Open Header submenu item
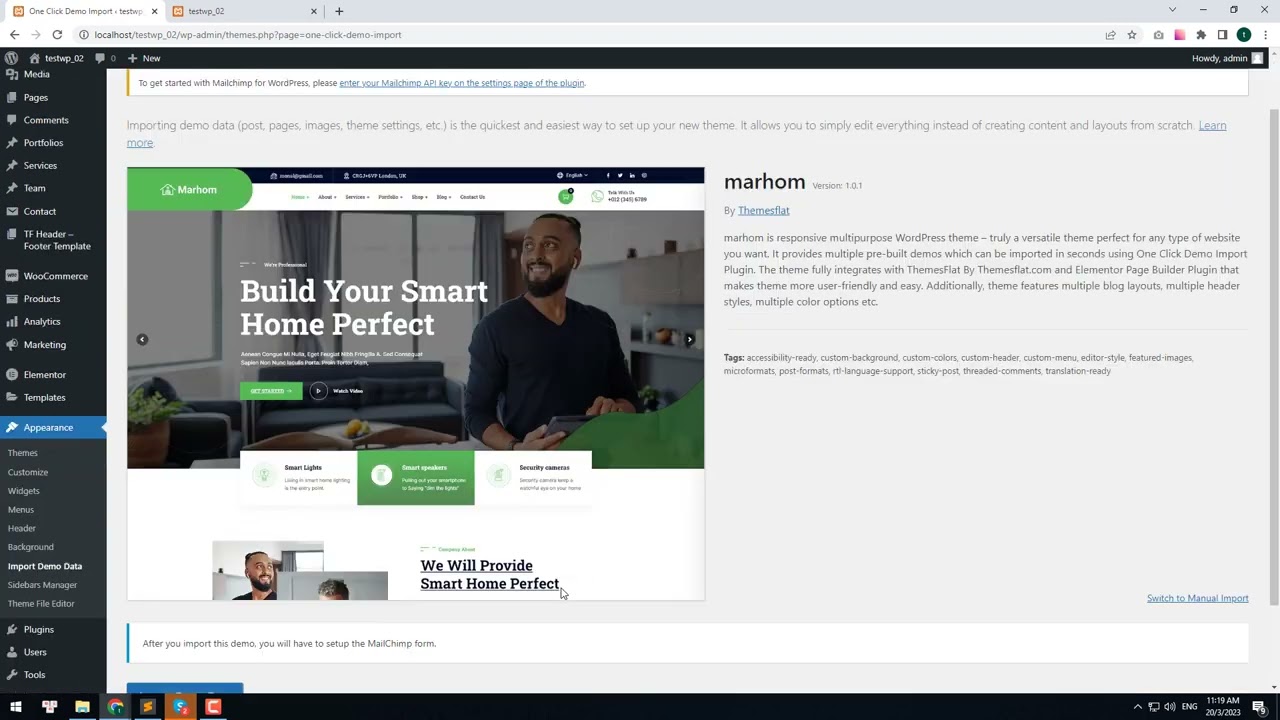Image resolution: width=1280 pixels, height=720 pixels. 22,528
